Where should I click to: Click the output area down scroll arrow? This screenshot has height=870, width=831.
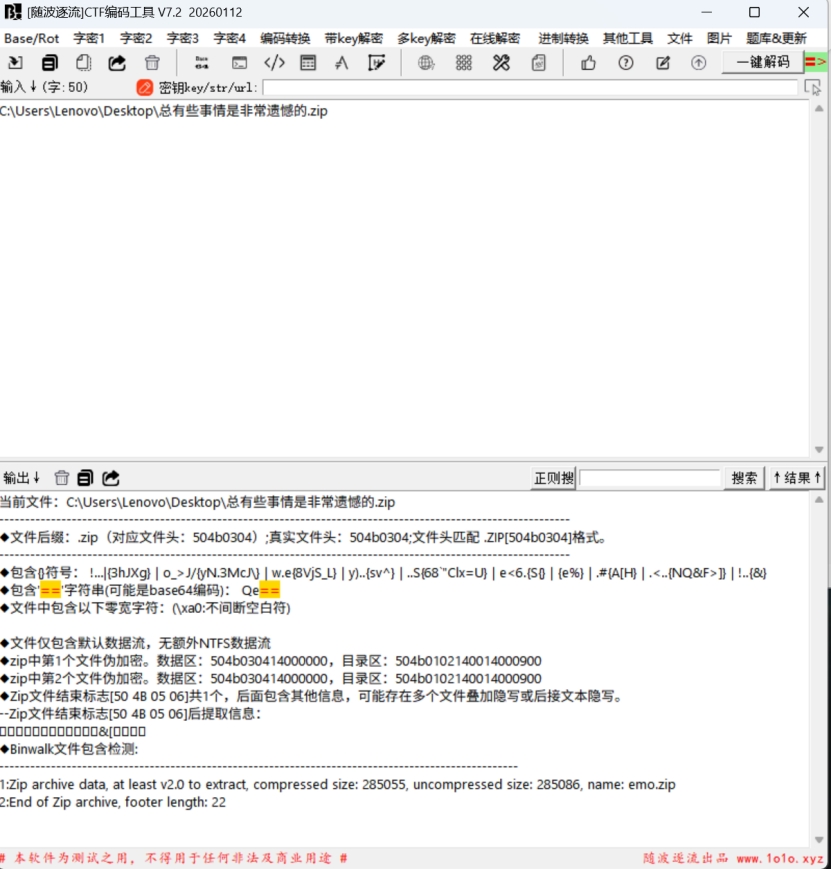pos(819,839)
